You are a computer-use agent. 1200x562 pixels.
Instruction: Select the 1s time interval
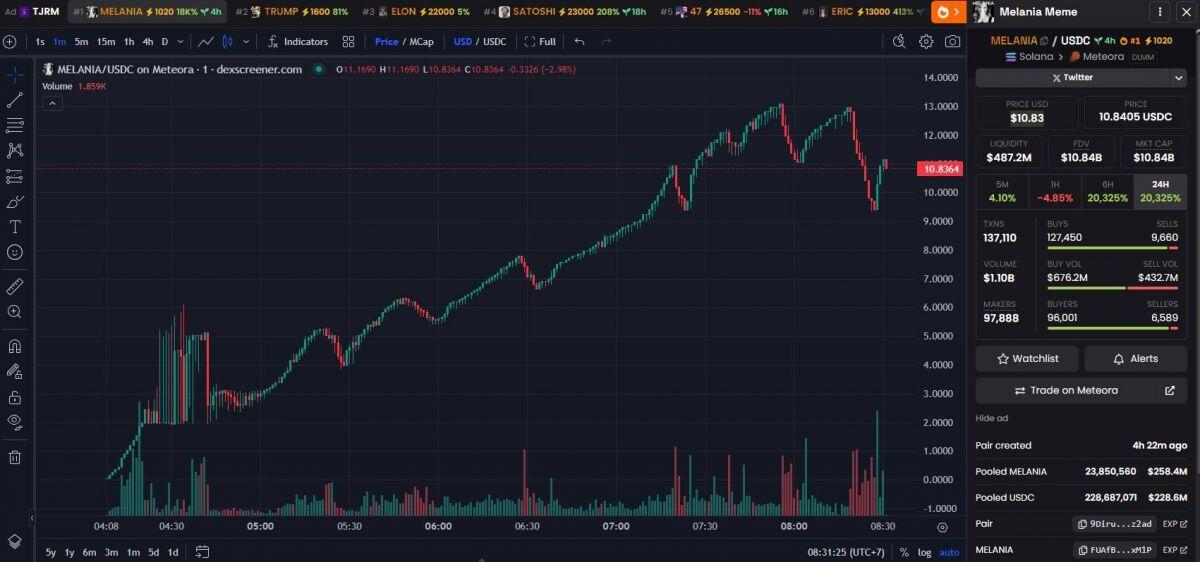pyautogui.click(x=39, y=42)
